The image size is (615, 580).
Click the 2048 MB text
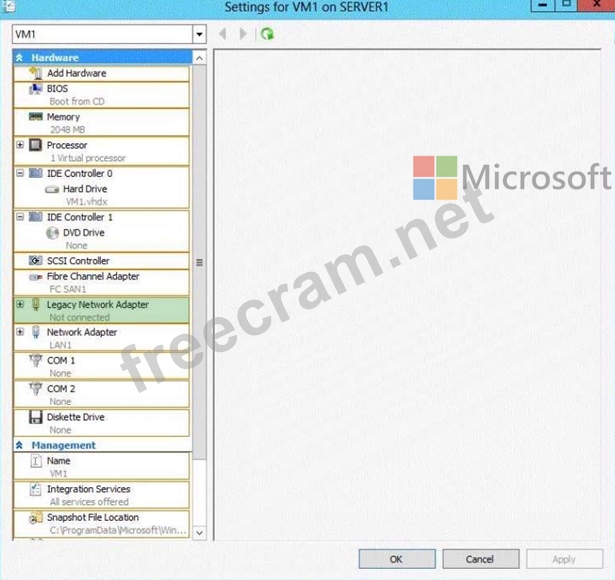pos(67,129)
